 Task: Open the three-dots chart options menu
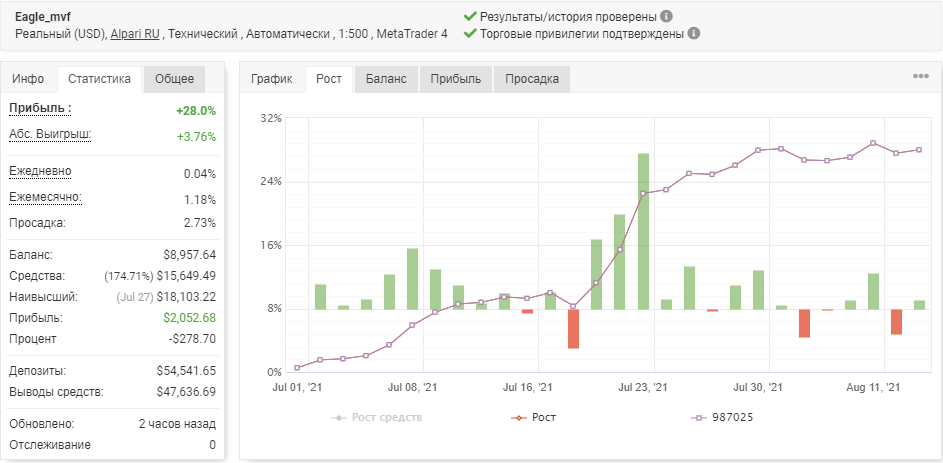tap(921, 76)
